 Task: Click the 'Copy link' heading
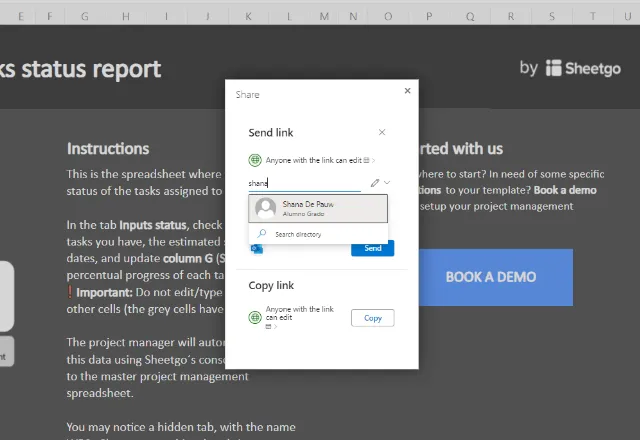coord(271,285)
